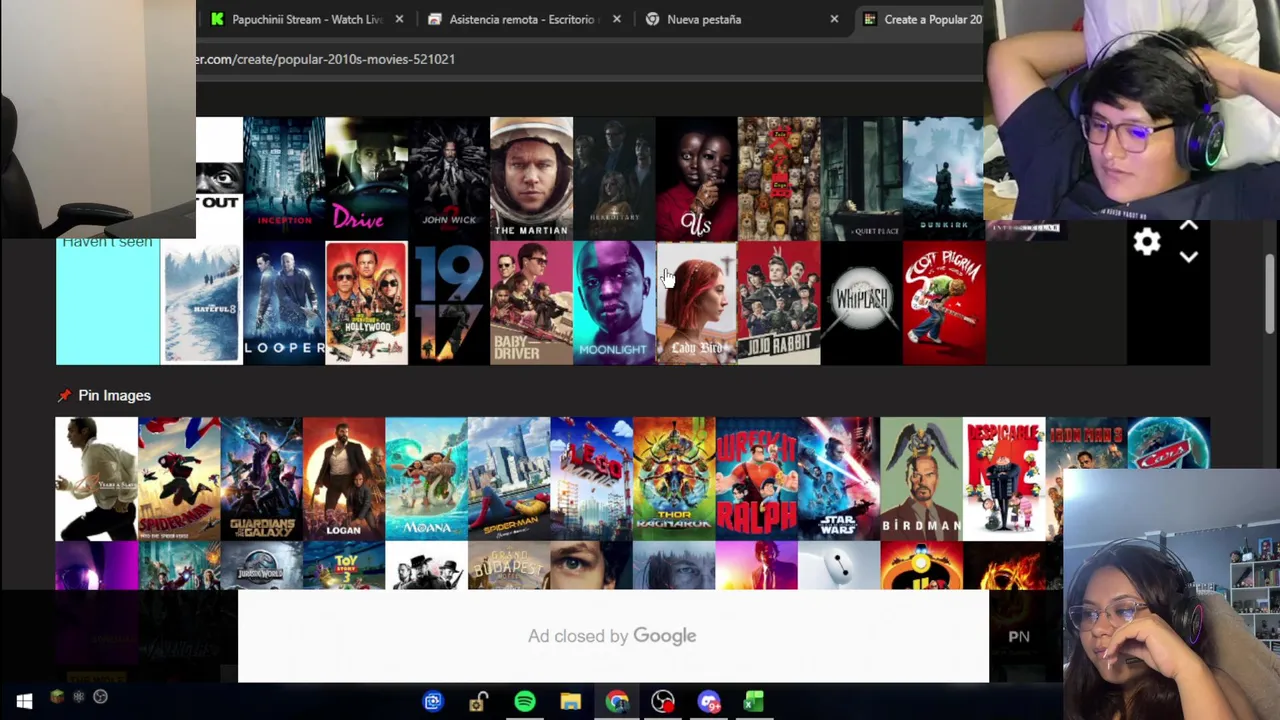The image size is (1280, 720).
Task: Switch to the Nueva pestaña tab
Action: point(741,19)
